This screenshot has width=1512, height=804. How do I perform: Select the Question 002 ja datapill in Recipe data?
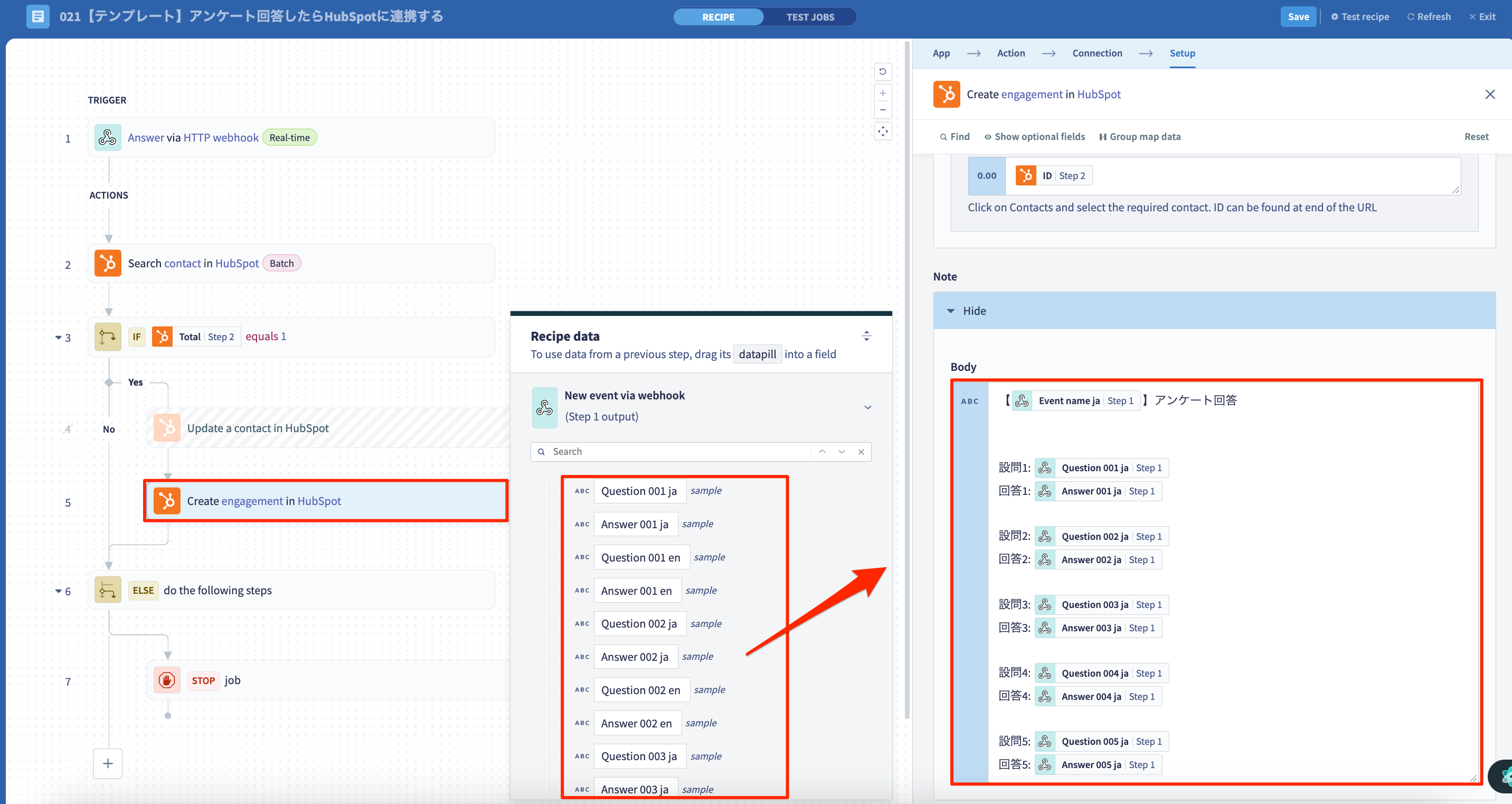[639, 624]
